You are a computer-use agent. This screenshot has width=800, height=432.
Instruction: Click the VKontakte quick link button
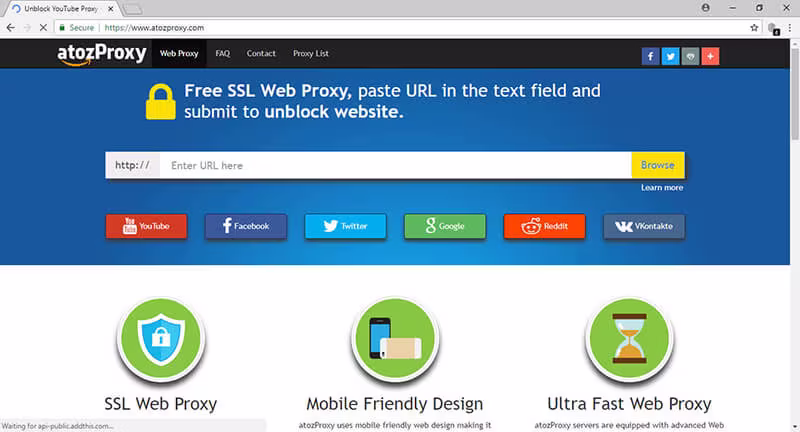pyautogui.click(x=644, y=226)
